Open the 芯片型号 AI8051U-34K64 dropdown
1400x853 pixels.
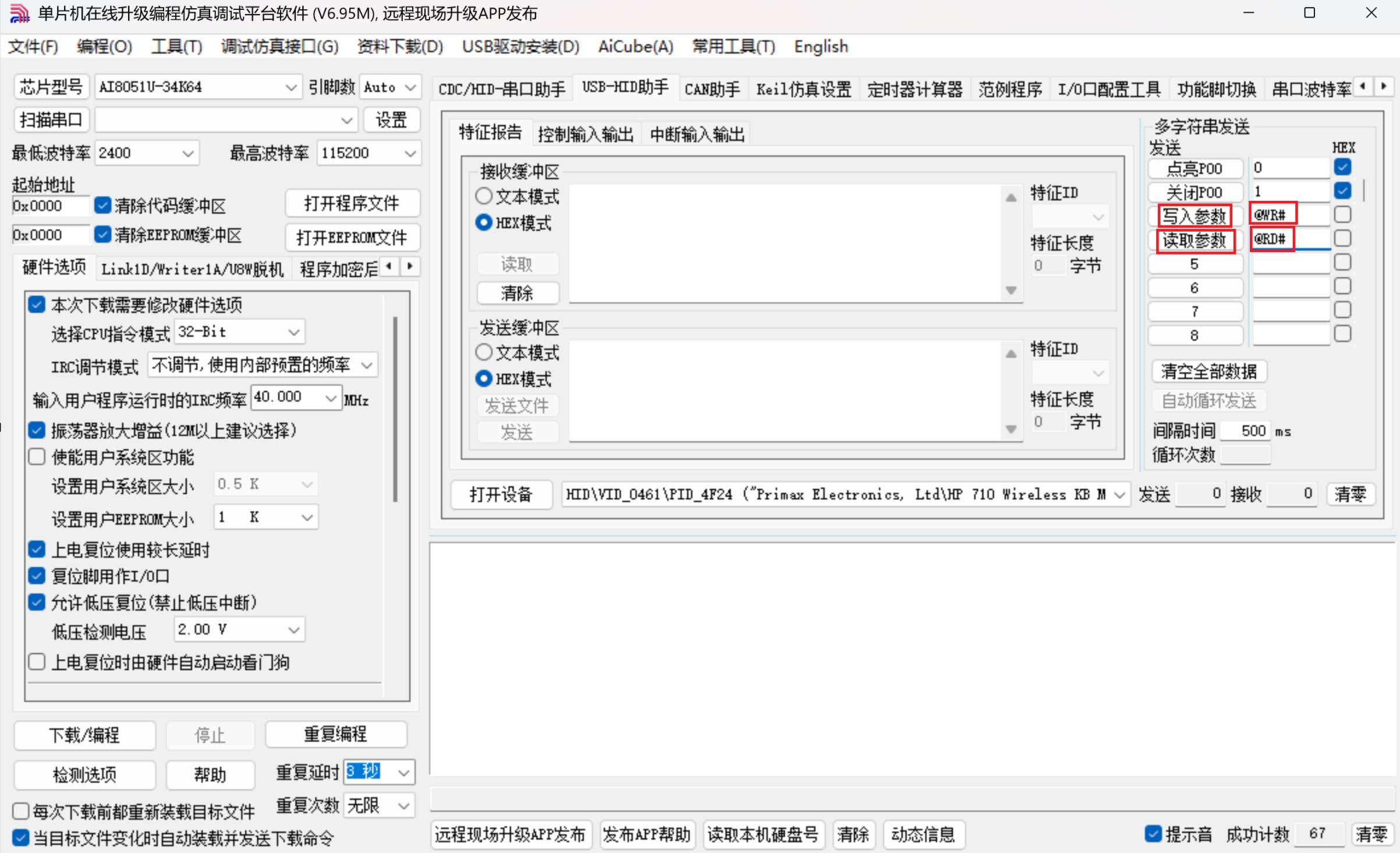click(290, 87)
